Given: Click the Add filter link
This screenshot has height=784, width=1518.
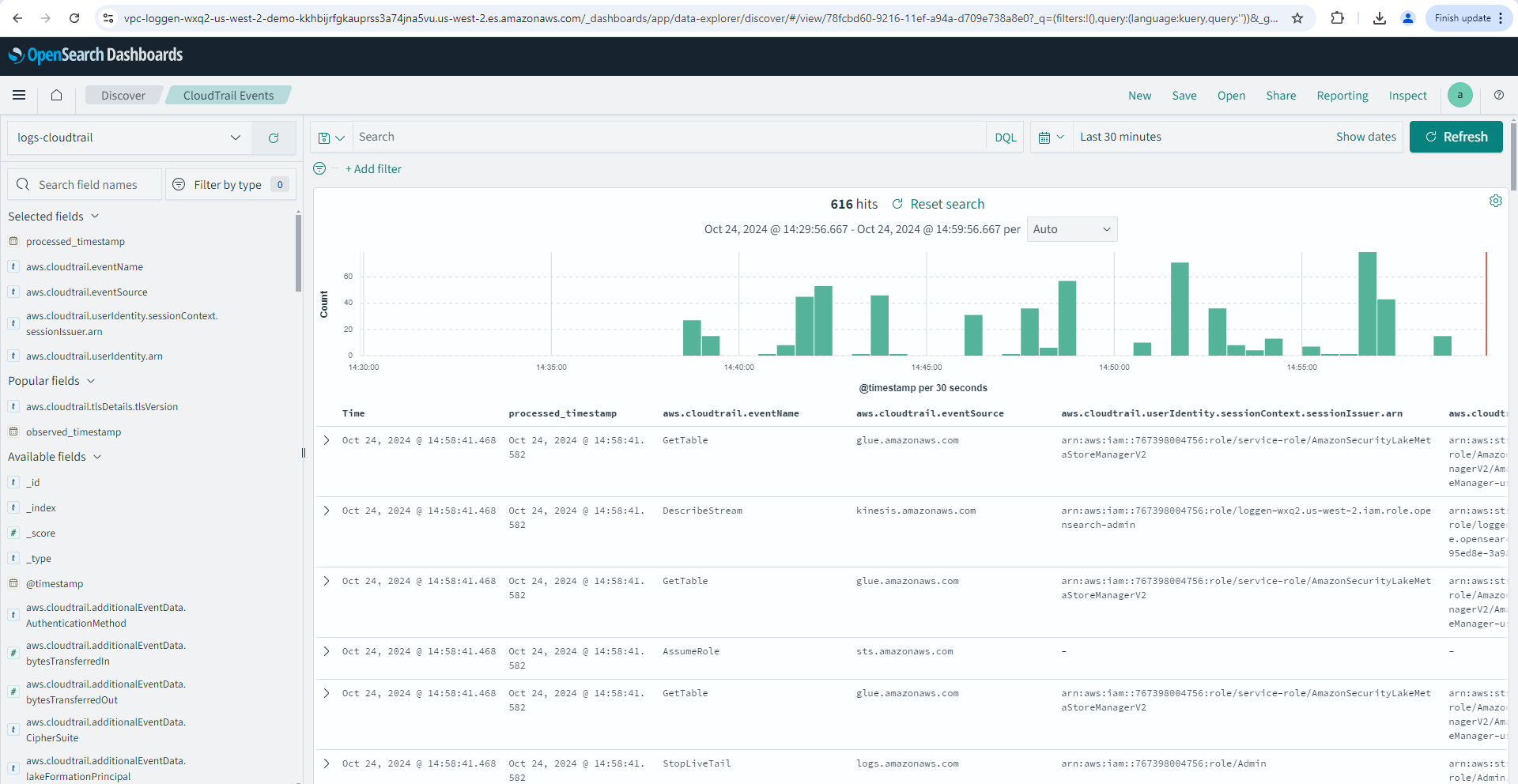Looking at the screenshot, I should (373, 169).
